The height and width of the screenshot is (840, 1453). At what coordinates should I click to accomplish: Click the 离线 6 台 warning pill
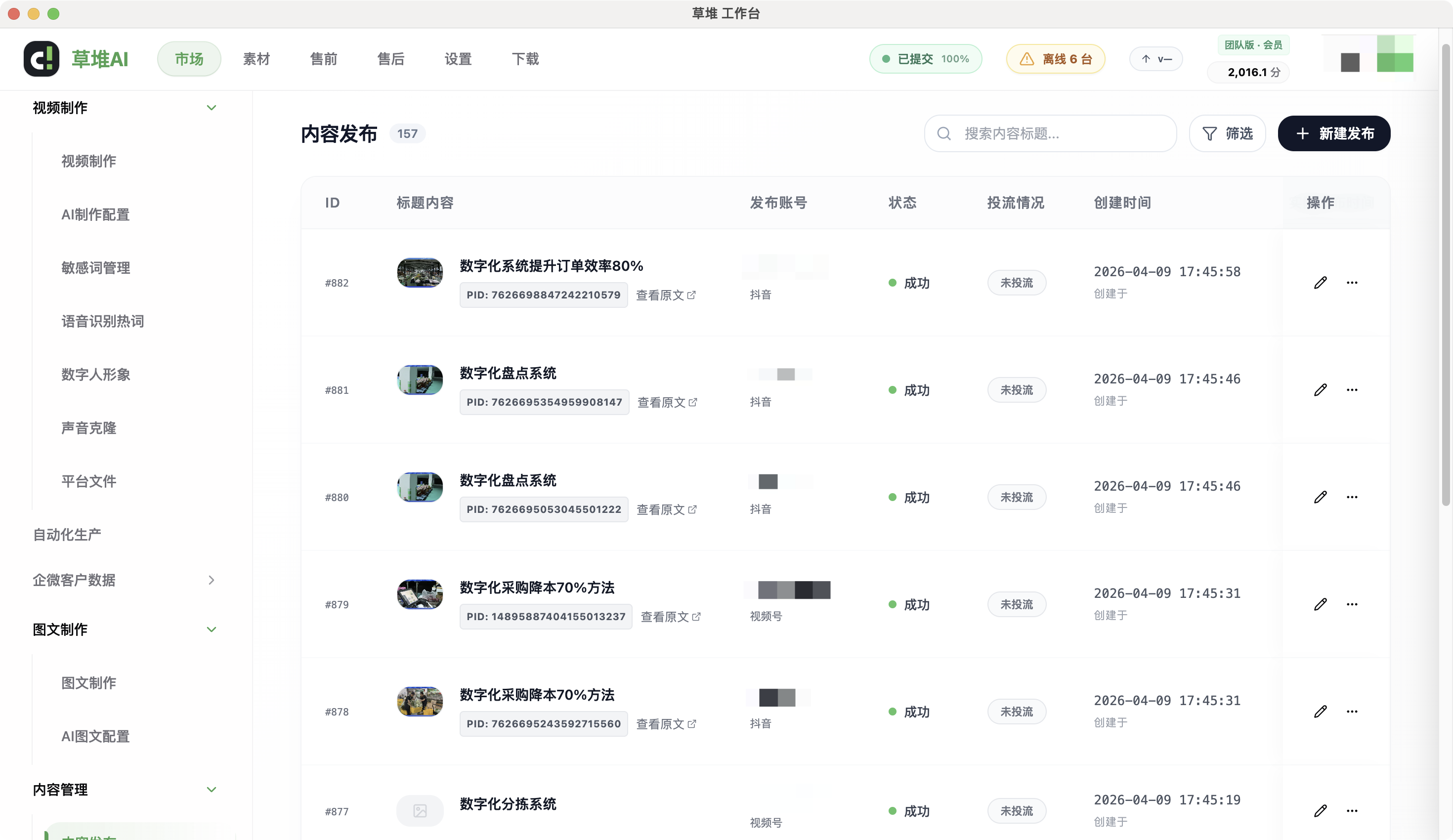pos(1056,59)
